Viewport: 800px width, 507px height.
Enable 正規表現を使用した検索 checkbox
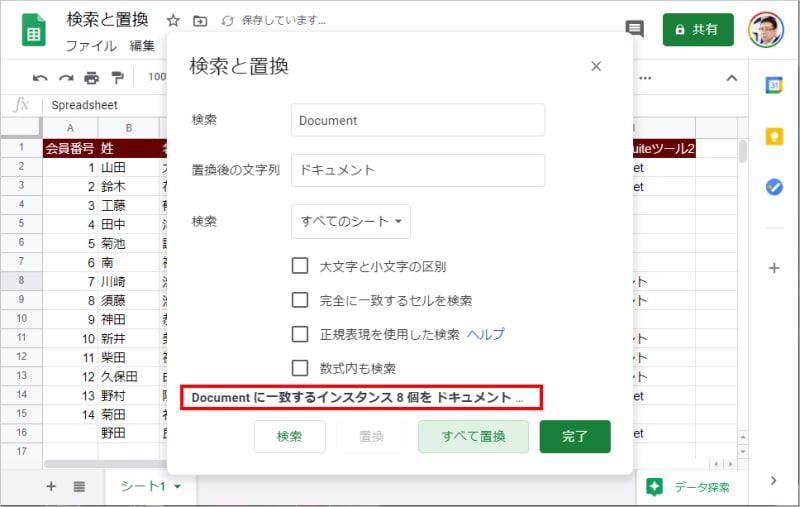pos(300,334)
